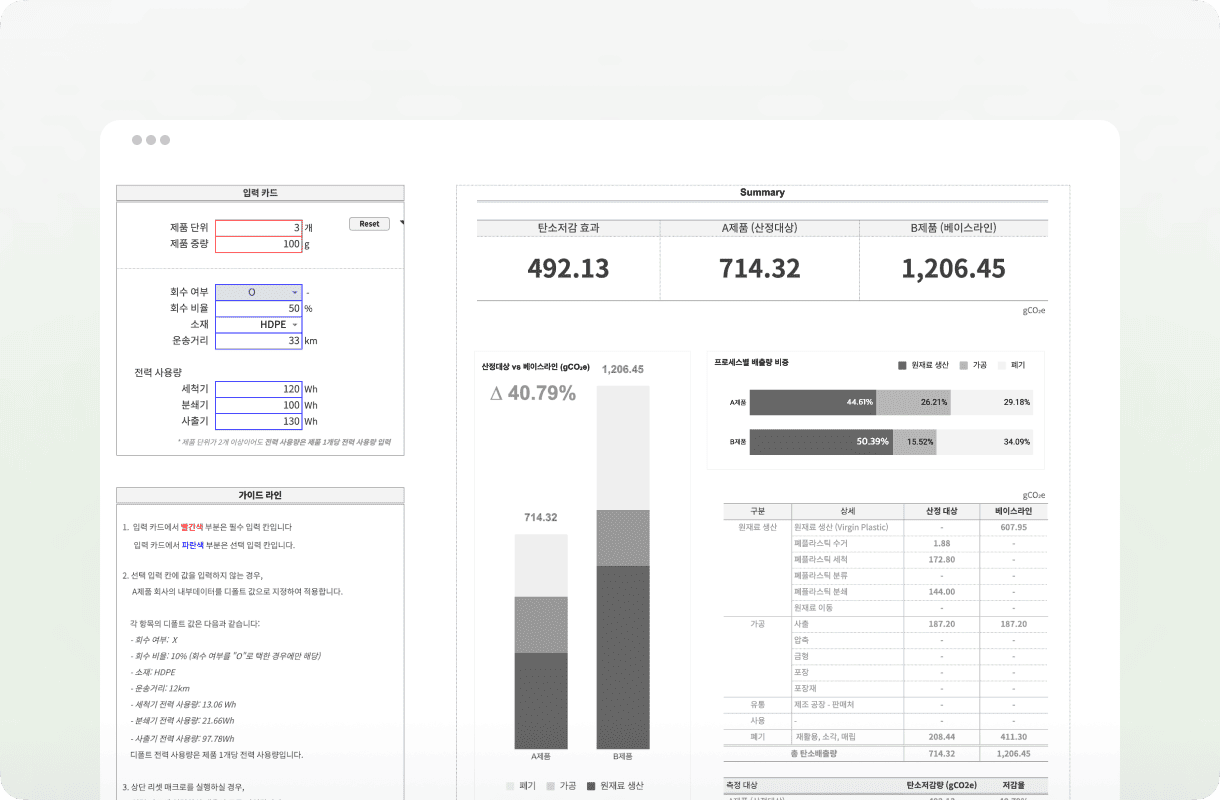Click the 34.09% segment of the B제품 bar
Viewport: 1220px width, 800px height.
[985, 442]
